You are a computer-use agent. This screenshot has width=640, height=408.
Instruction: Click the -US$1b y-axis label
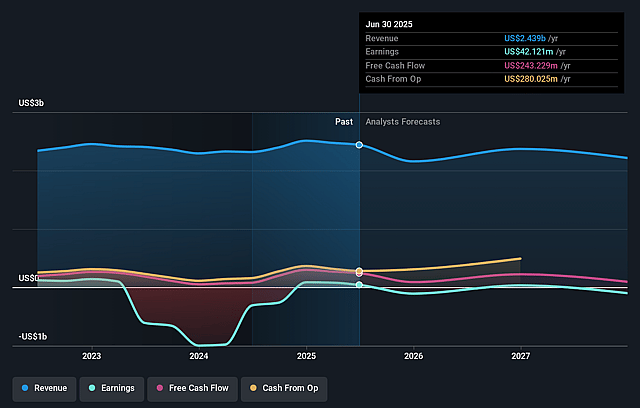click(33, 337)
